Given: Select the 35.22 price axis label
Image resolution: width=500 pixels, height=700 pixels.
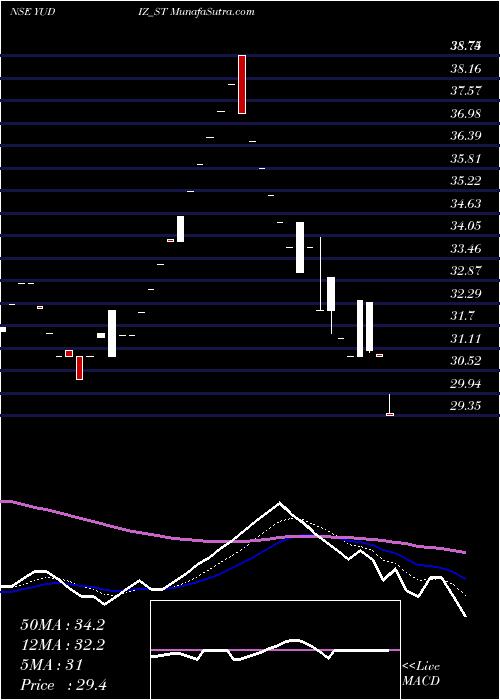Looking at the screenshot, I should pos(465,181).
